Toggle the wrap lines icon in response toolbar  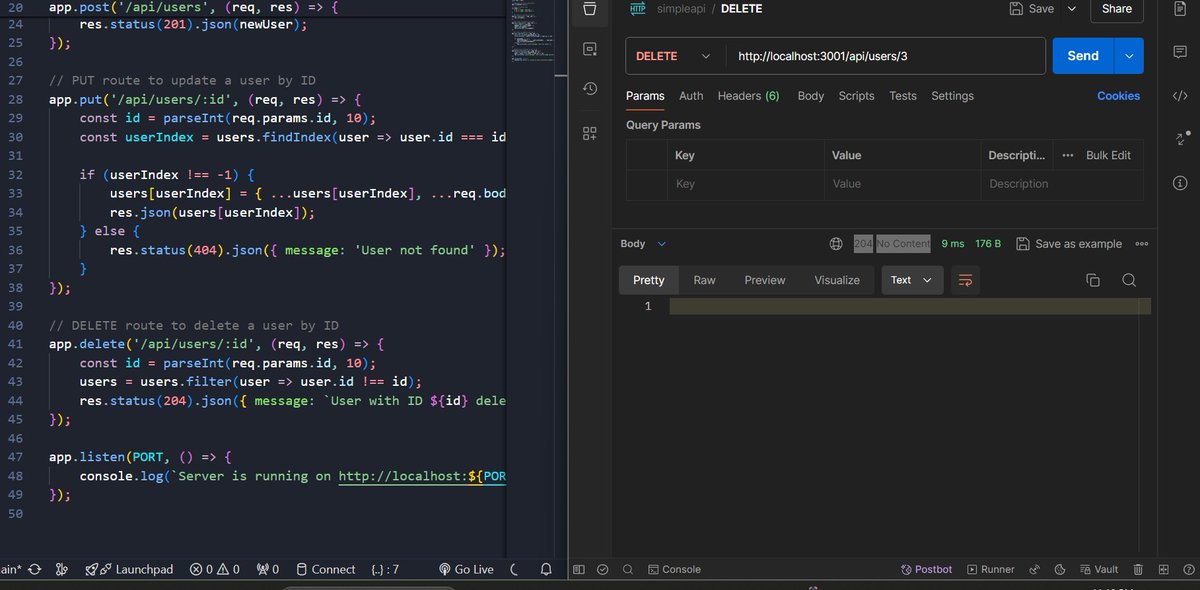(965, 280)
